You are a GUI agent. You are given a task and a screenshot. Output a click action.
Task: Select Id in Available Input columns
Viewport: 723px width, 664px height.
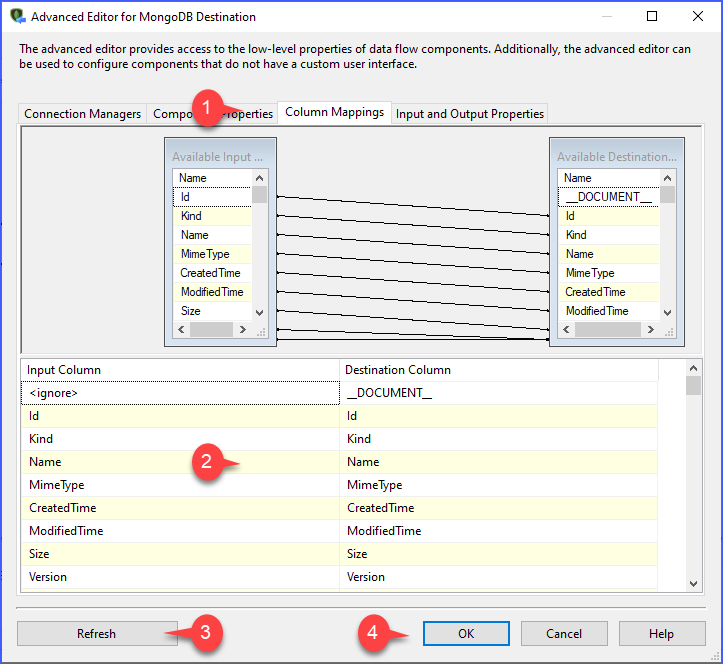(213, 197)
